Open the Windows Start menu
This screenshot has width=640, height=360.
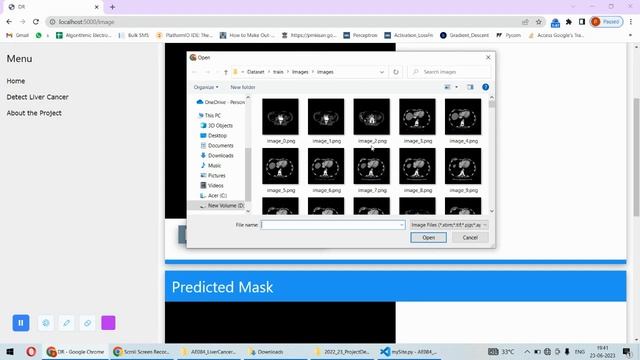tap(10, 351)
